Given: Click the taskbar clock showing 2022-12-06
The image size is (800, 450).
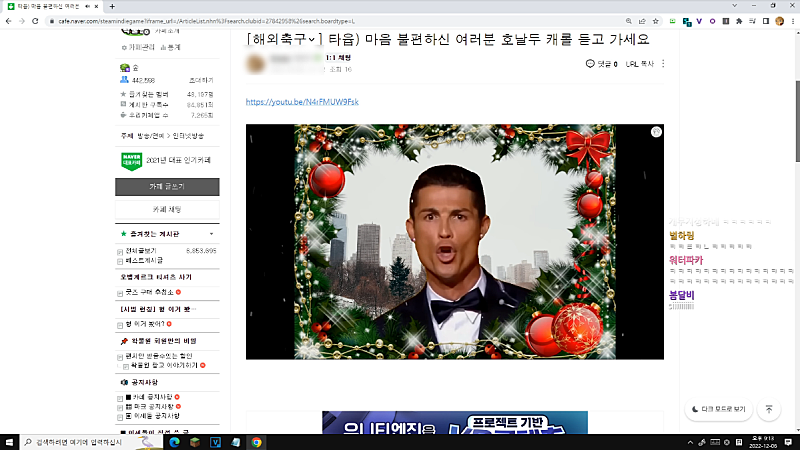Looking at the screenshot, I should pos(763,442).
